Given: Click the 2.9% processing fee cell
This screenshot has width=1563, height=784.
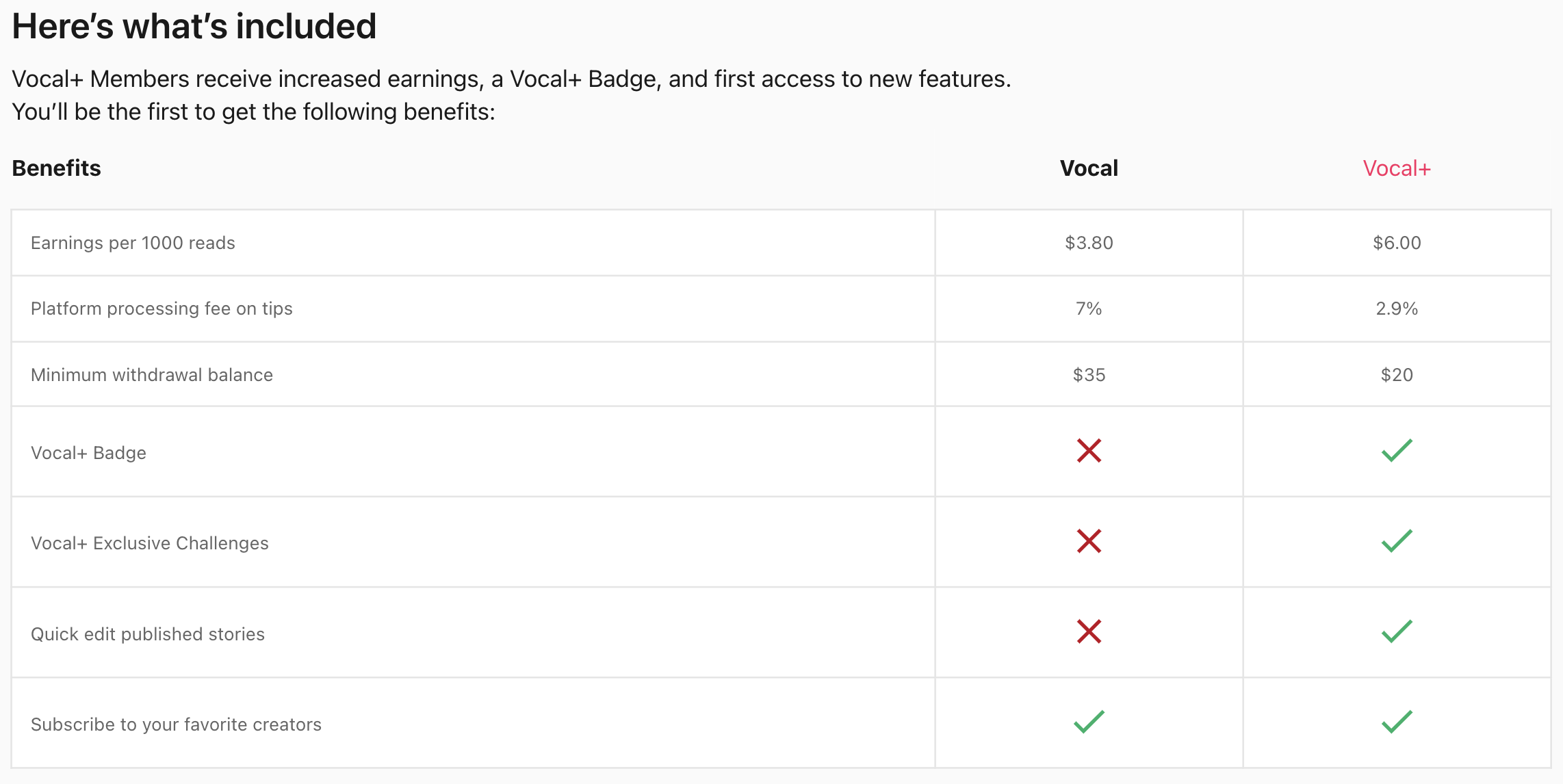Looking at the screenshot, I should point(1397,309).
